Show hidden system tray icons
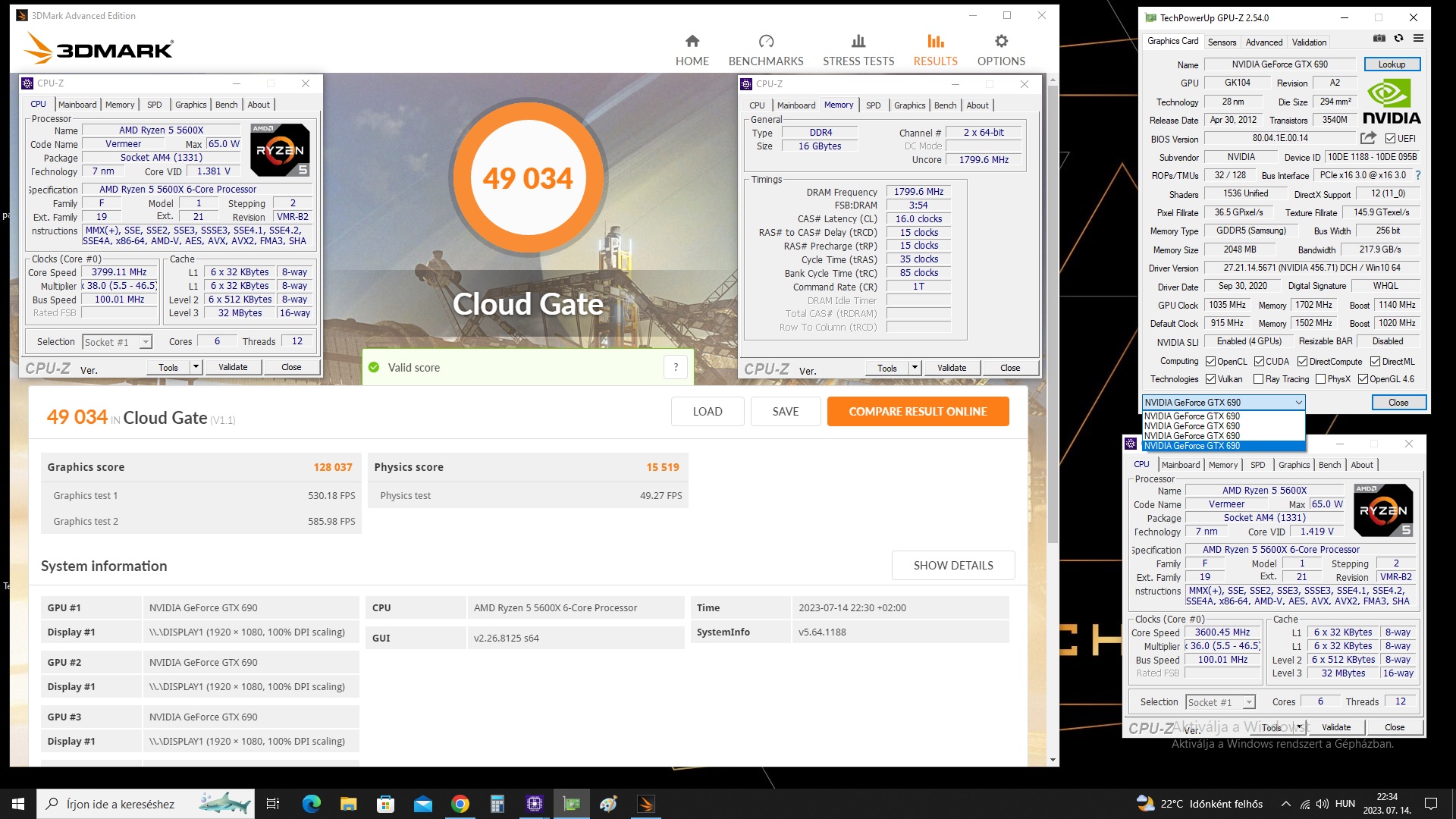This screenshot has height=819, width=1456. click(x=1285, y=804)
